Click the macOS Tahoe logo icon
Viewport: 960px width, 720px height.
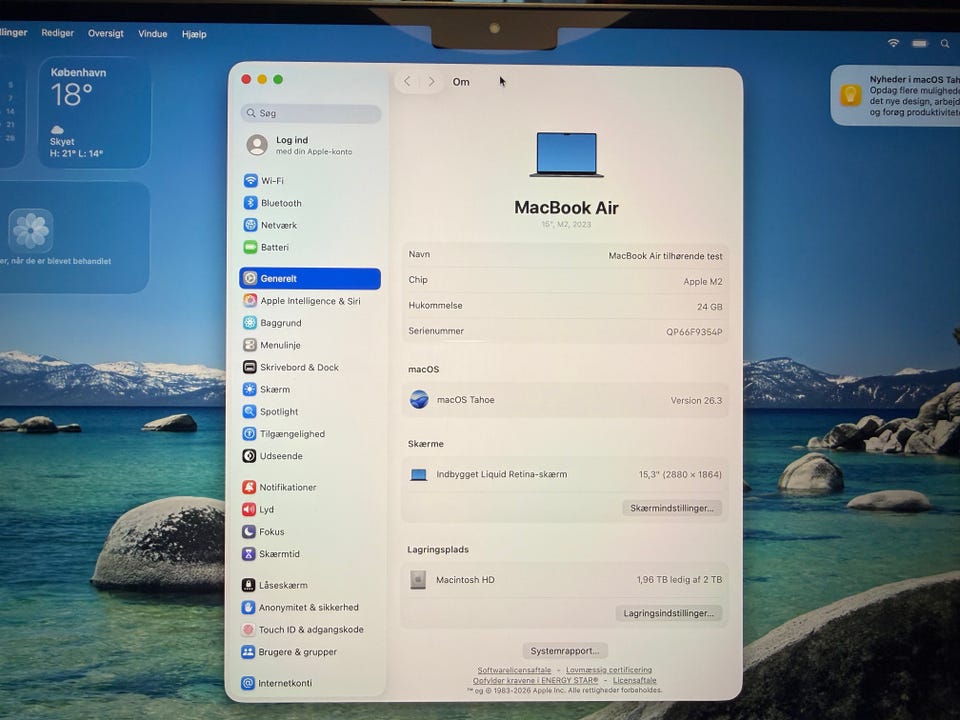click(x=419, y=399)
